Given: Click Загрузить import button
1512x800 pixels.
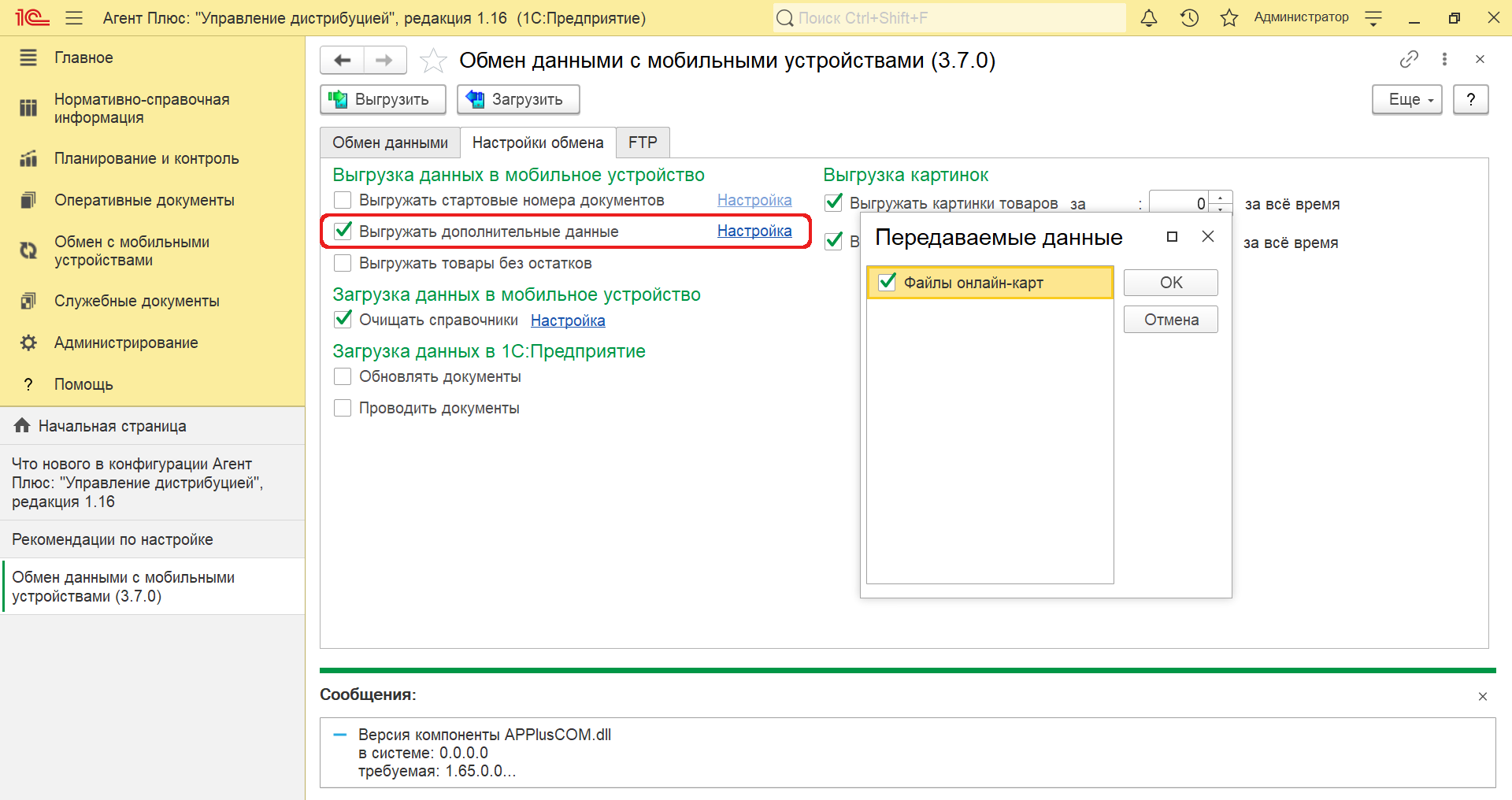Looking at the screenshot, I should [518, 99].
